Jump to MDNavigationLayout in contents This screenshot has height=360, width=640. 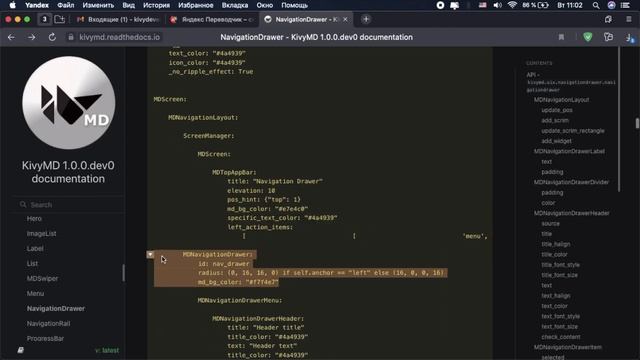562,100
